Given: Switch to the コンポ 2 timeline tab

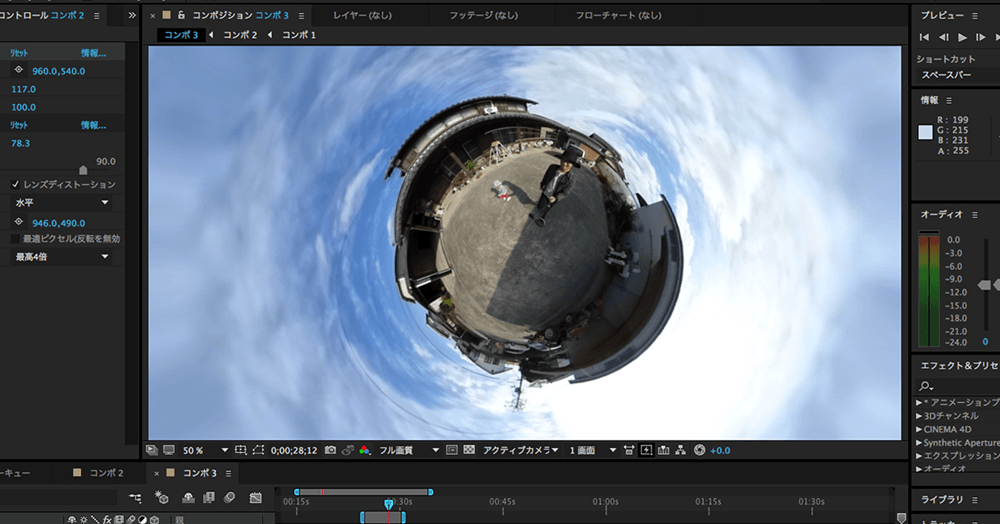Looking at the screenshot, I should 105,473.
